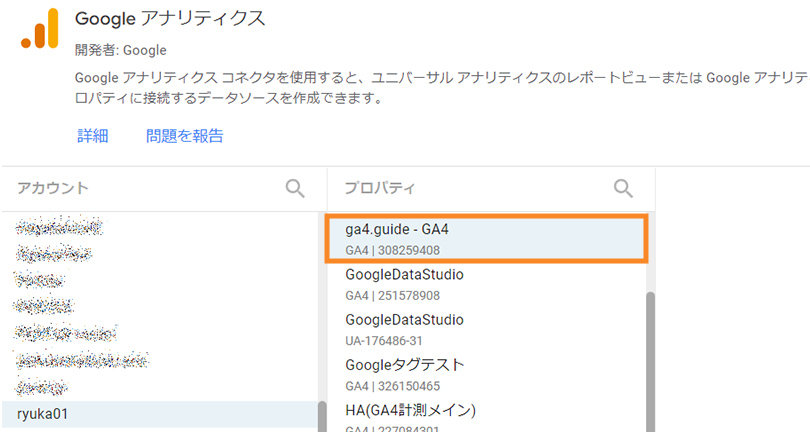Click the property list scrollbar
Viewport: 810px width, 432px height.
(x=650, y=362)
